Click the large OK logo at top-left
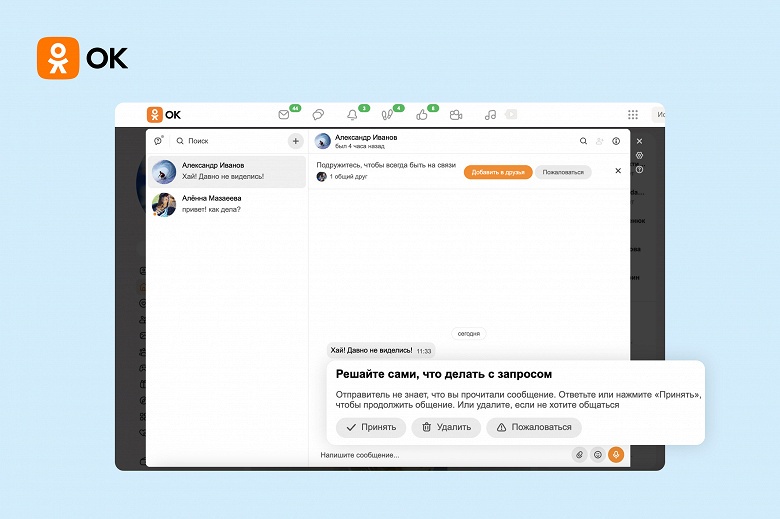 click(x=83, y=58)
